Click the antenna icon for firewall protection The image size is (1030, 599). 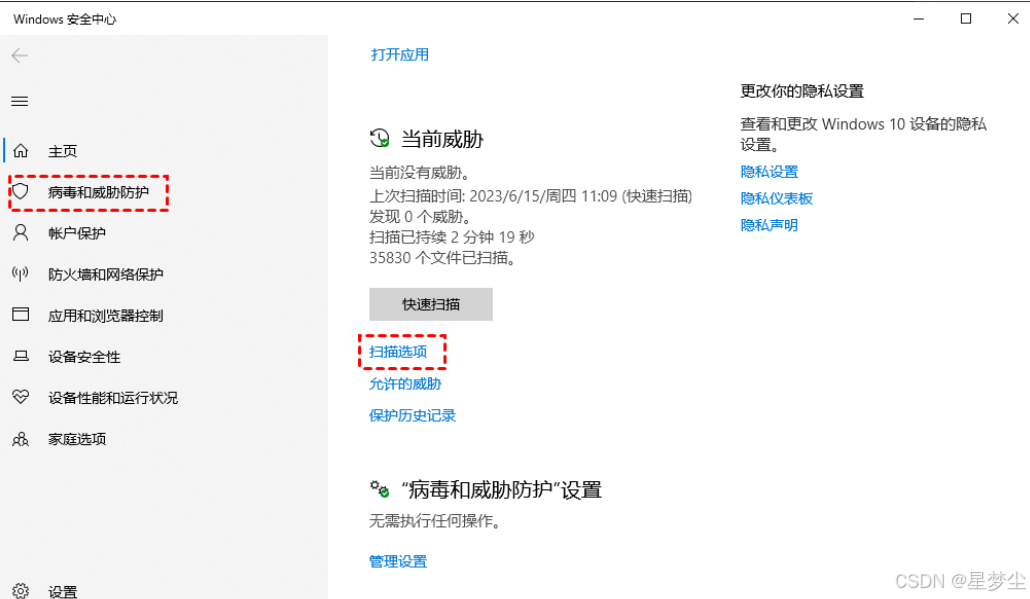tap(21, 274)
